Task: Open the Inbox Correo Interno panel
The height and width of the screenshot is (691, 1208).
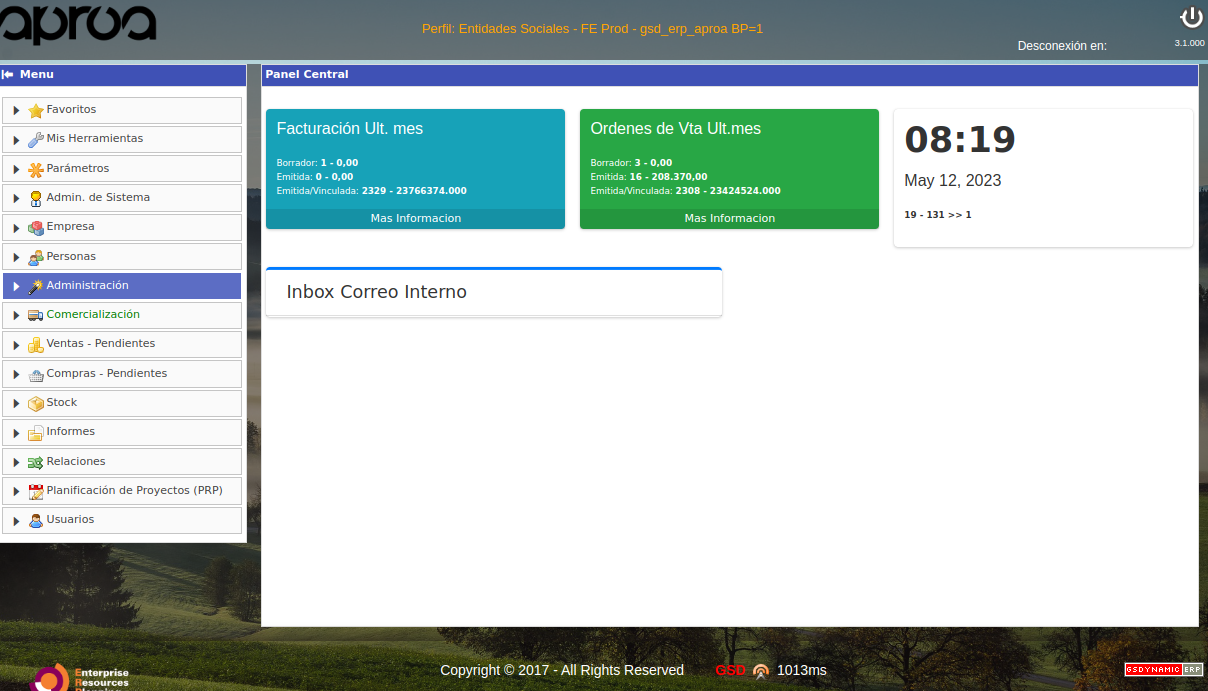Action: click(x=376, y=292)
